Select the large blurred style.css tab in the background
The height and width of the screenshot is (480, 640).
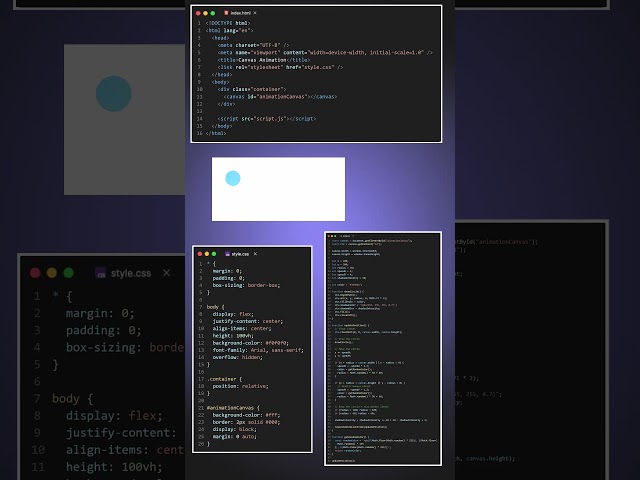click(131, 273)
